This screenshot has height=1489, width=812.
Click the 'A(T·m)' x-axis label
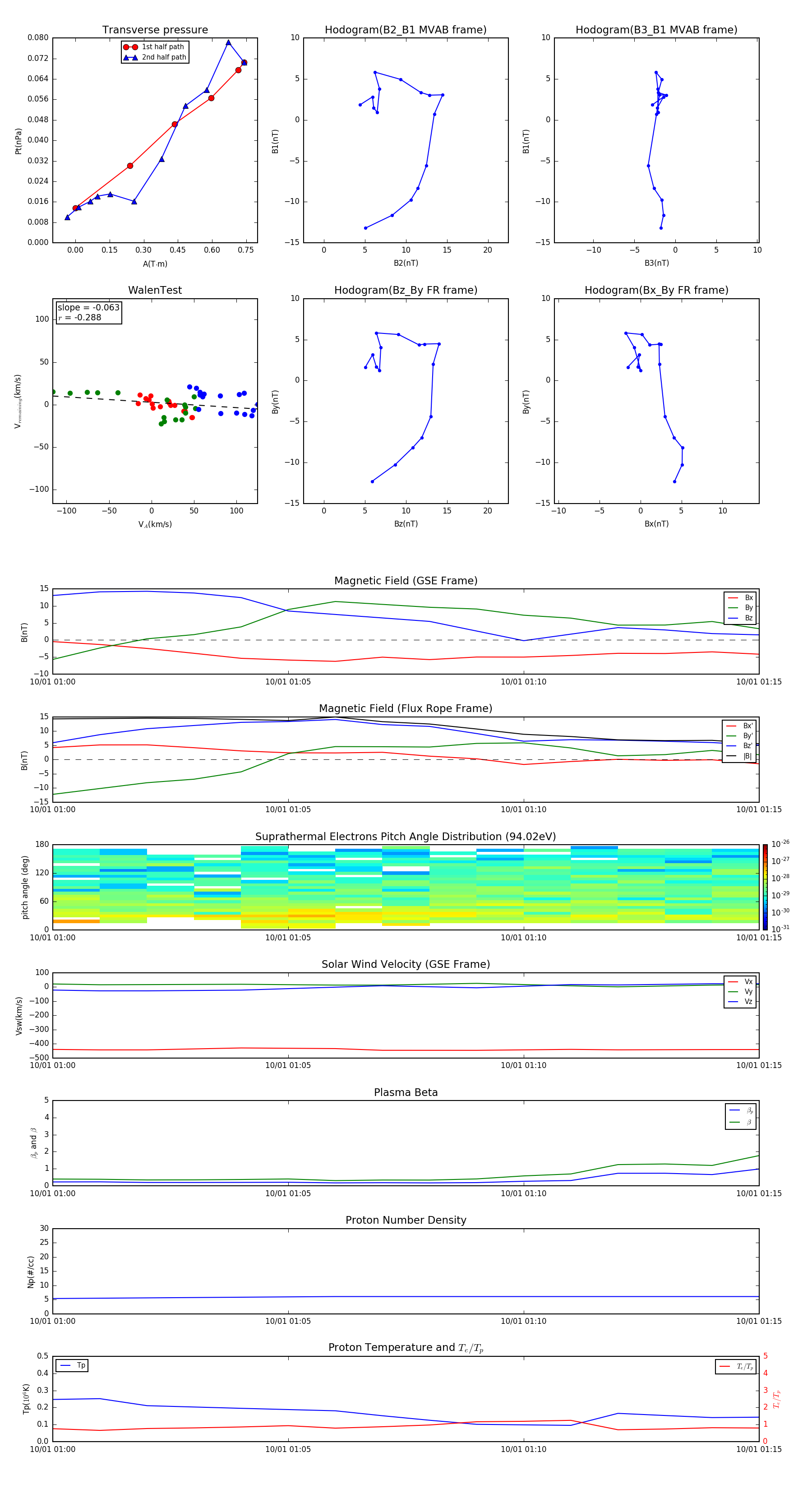[x=155, y=264]
